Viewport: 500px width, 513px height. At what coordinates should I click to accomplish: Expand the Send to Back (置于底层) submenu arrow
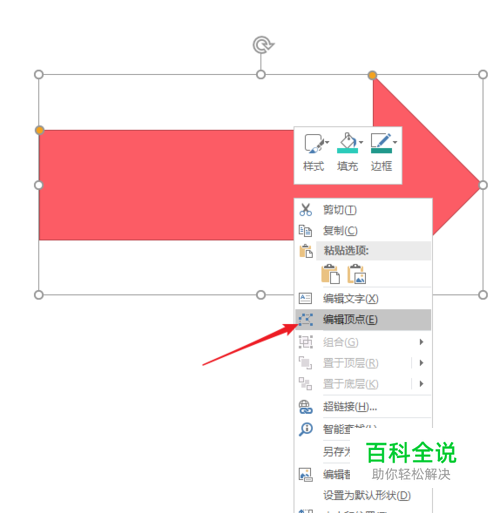tap(421, 384)
